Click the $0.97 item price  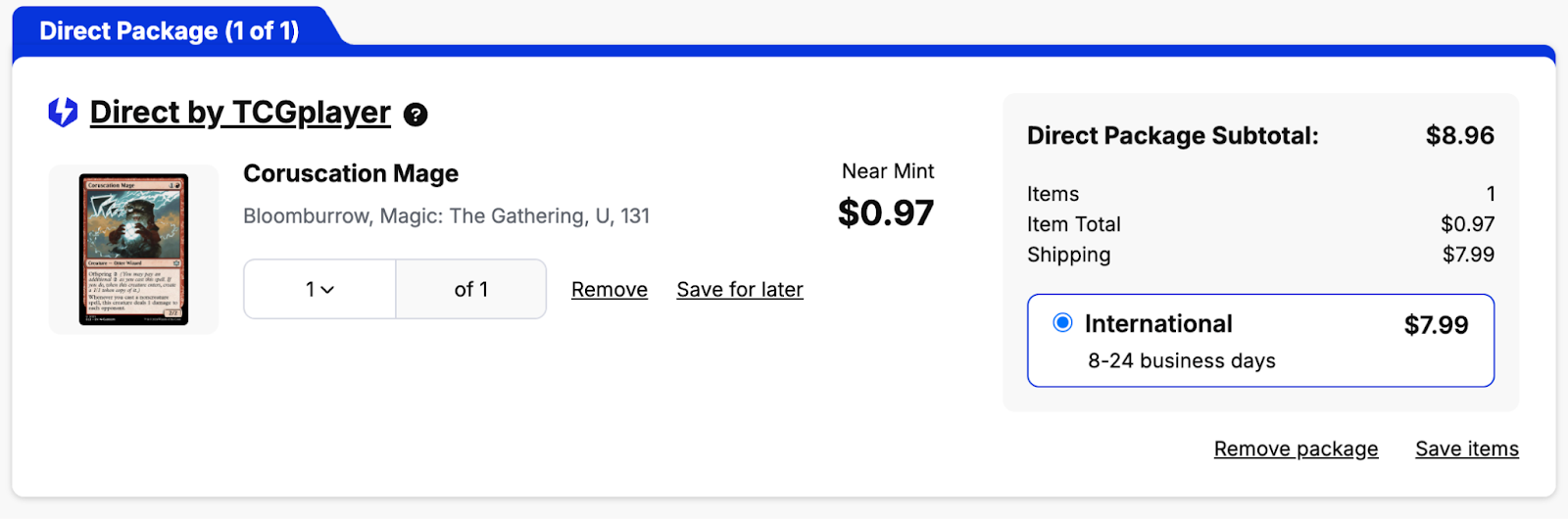(x=886, y=212)
